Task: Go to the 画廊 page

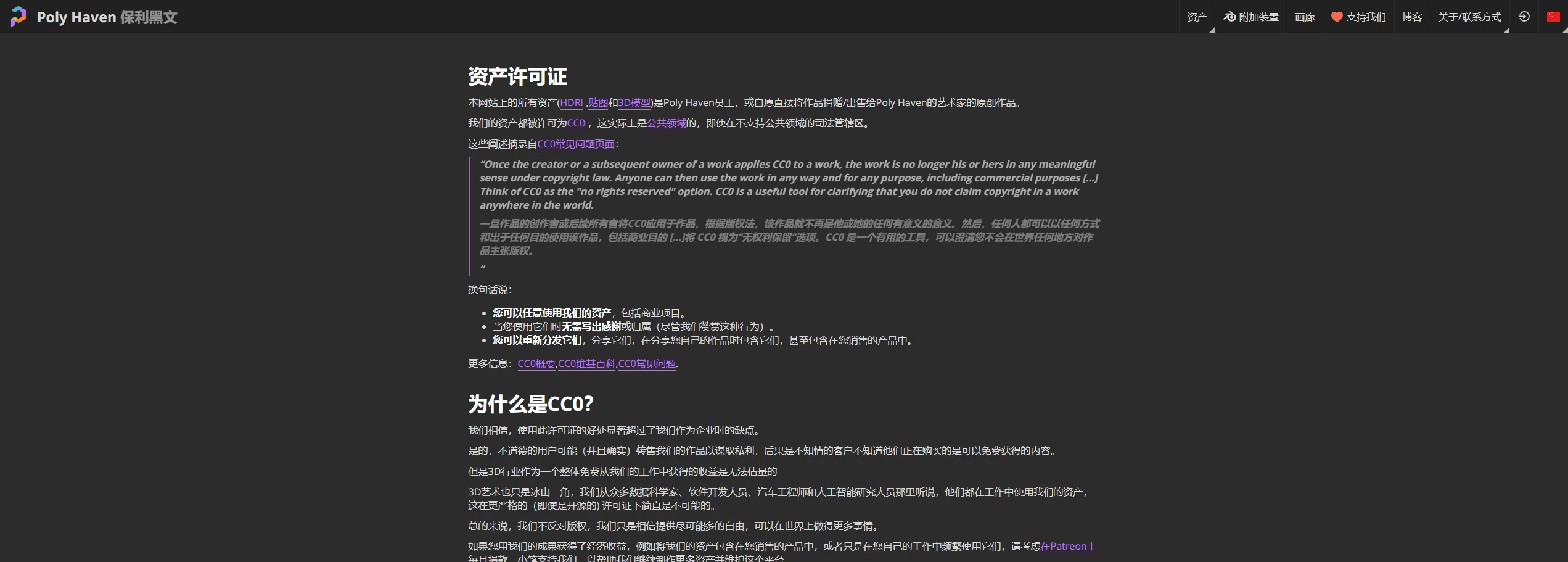Action: click(1305, 17)
